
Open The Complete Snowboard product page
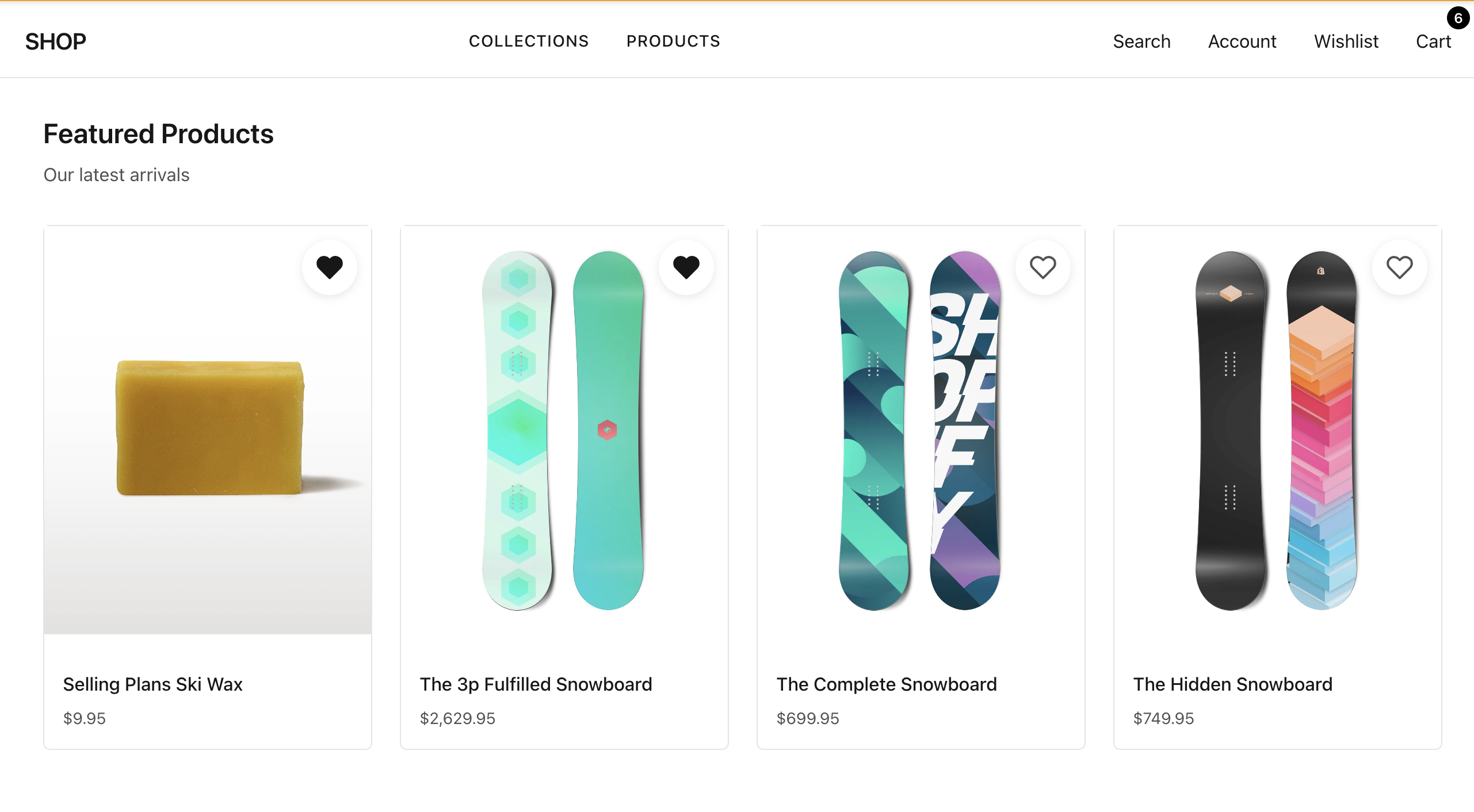tap(887, 684)
